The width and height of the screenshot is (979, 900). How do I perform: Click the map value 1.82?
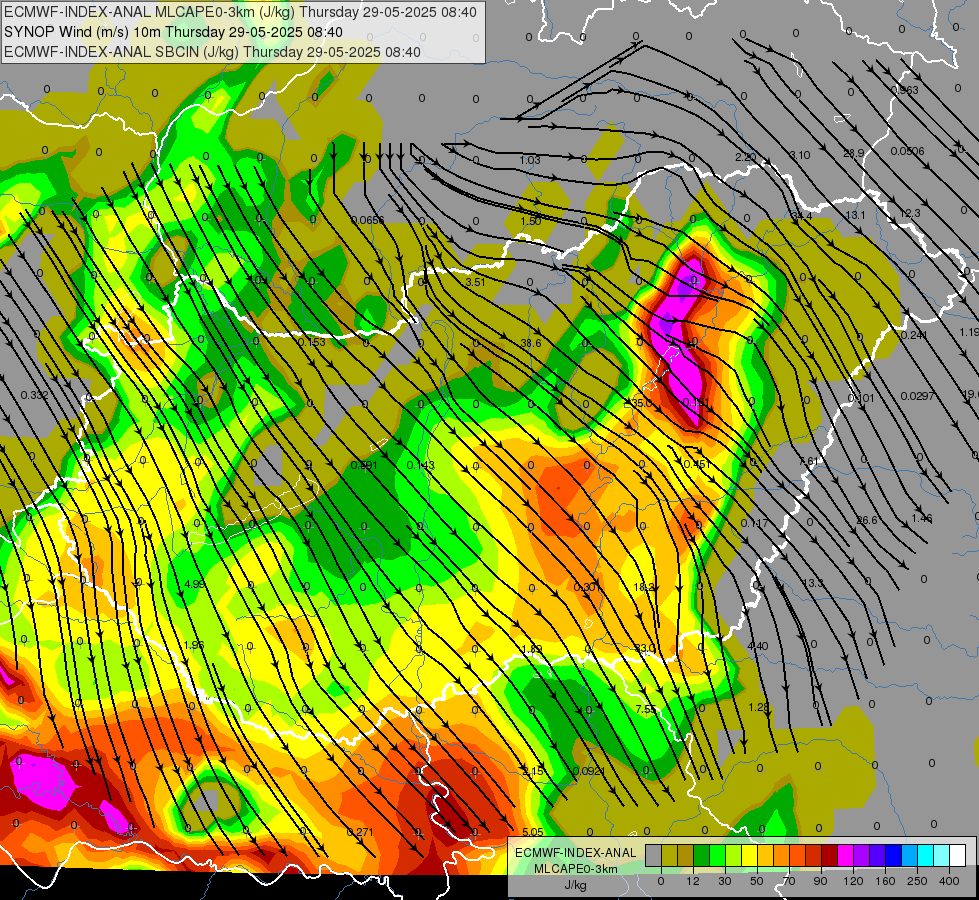click(x=531, y=648)
